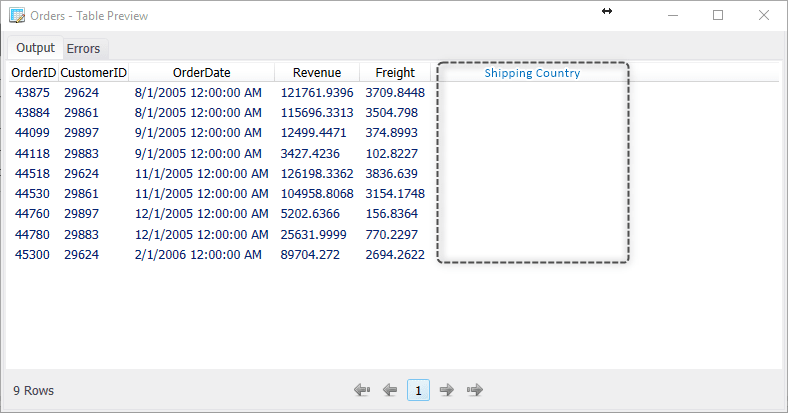Click Freight value 102.8227
Screen dimensions: 788x413
pyautogui.click(x=391, y=154)
